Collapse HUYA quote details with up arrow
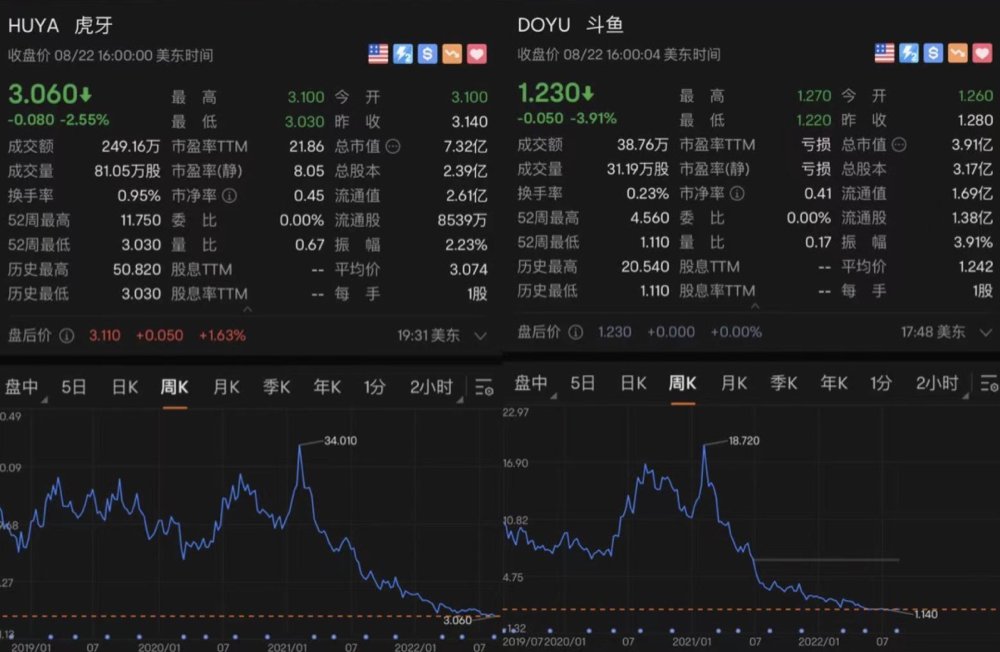Screen dimensions: 1000x652 [x=247, y=309]
